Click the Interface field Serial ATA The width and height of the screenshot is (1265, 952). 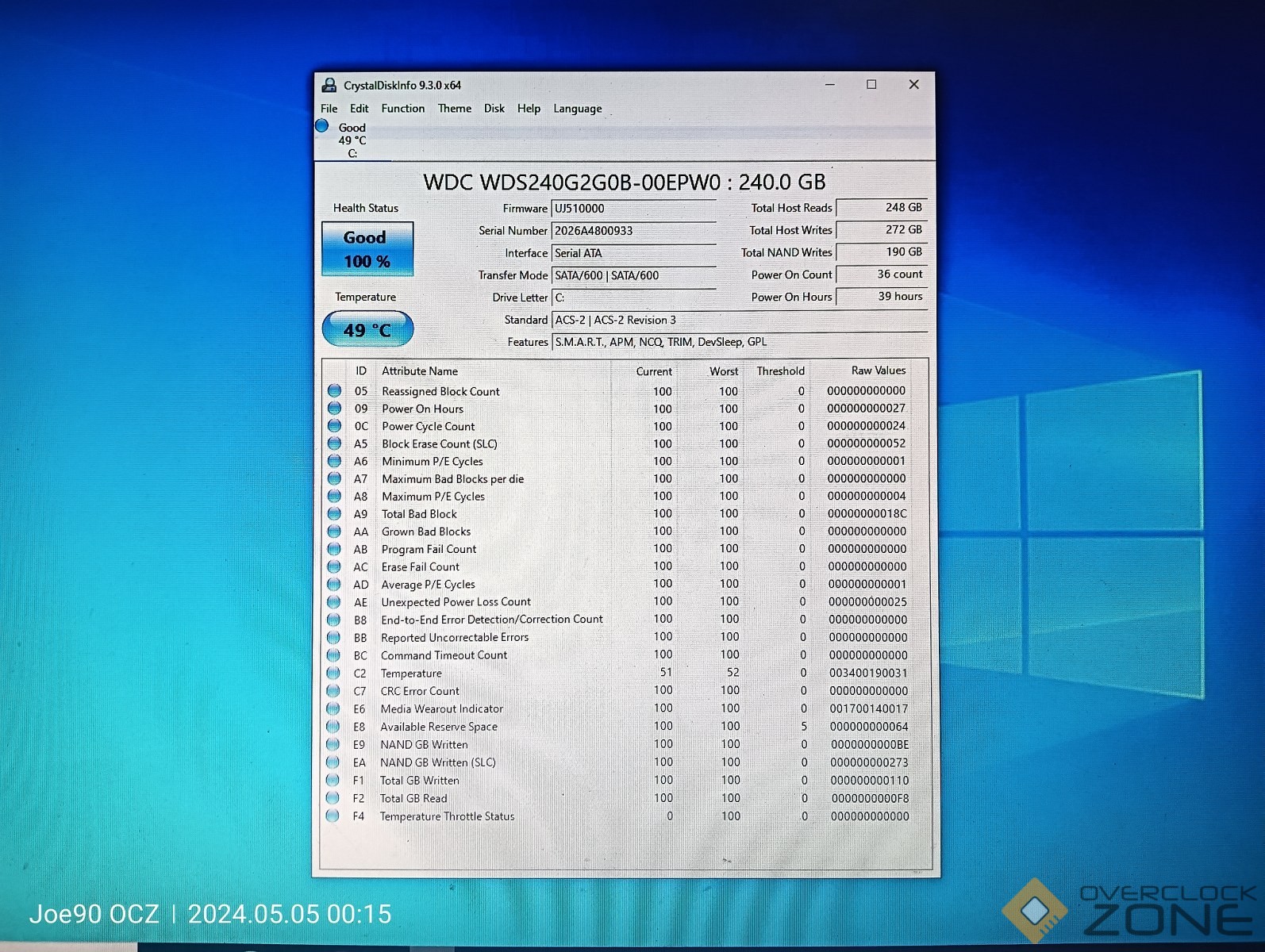(633, 253)
